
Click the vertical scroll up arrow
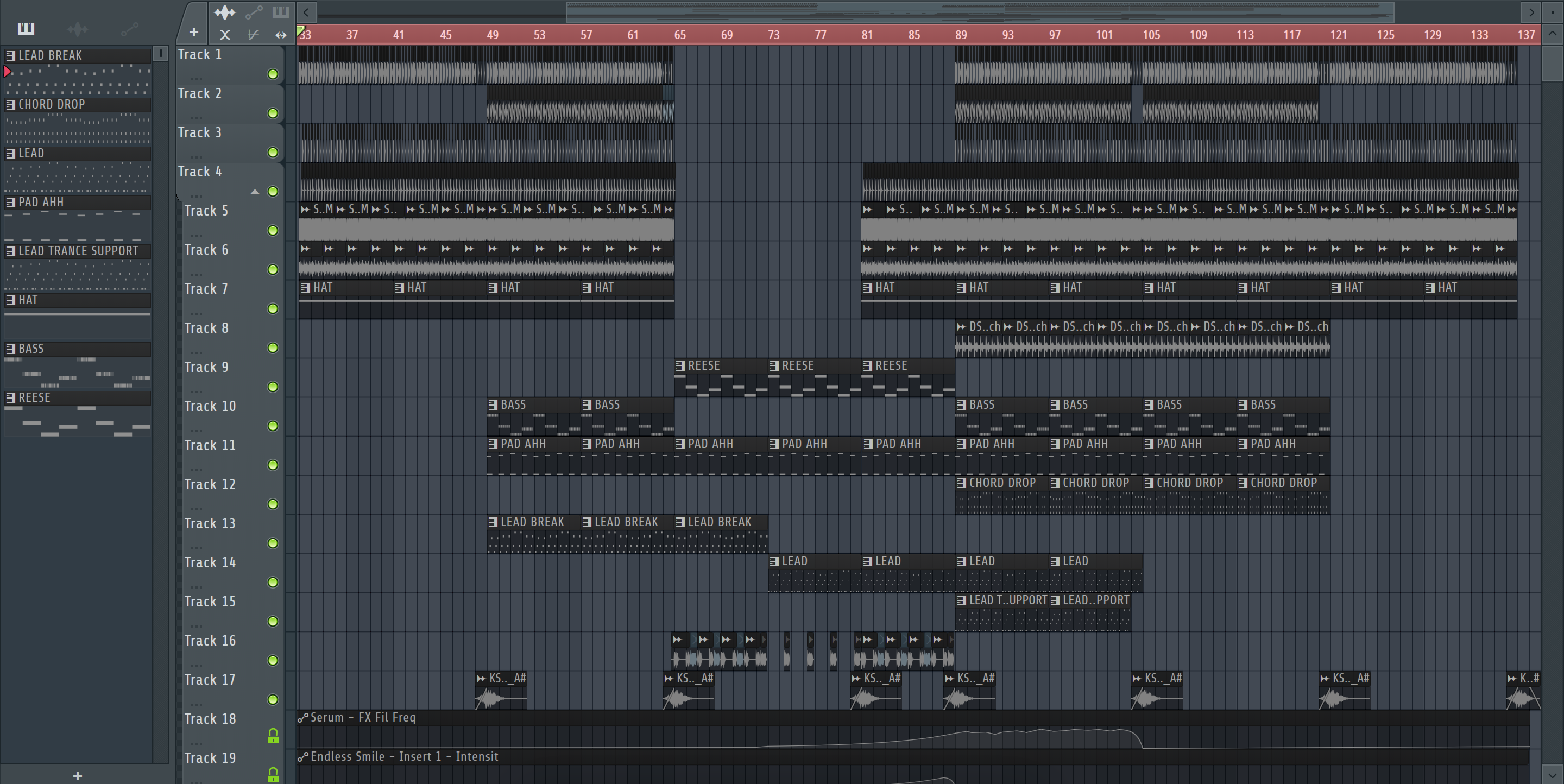click(1553, 34)
